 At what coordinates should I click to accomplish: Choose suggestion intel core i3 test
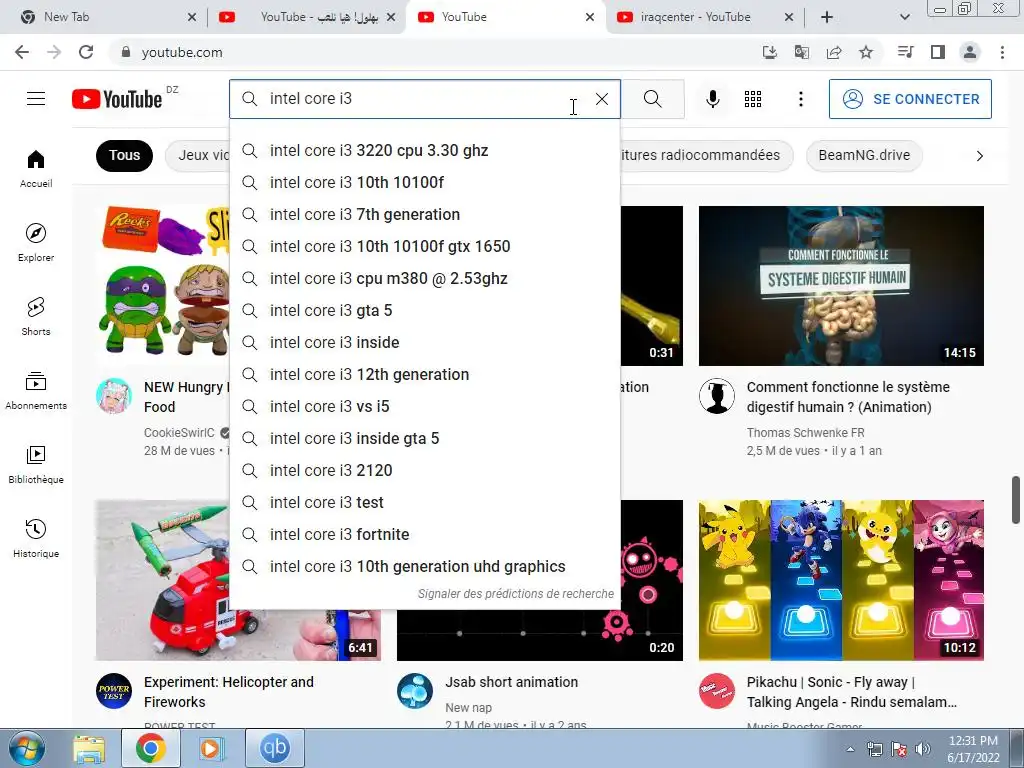tap(424, 502)
